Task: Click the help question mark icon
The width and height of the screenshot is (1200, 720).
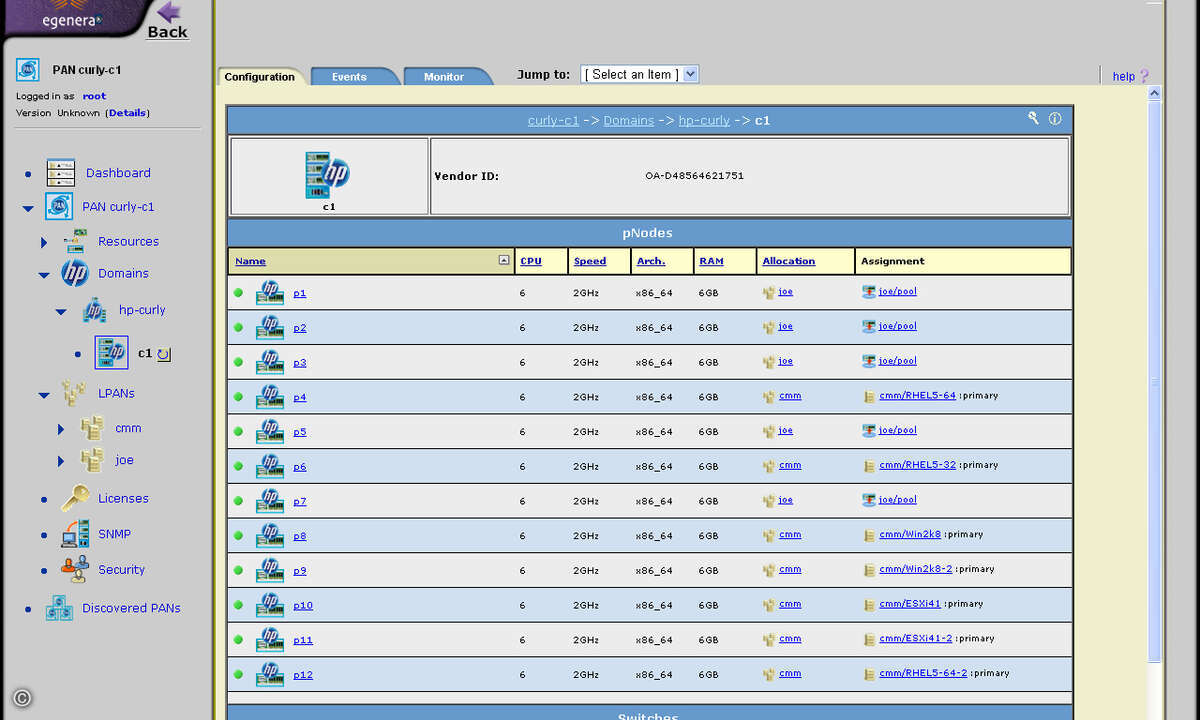Action: tap(1144, 76)
